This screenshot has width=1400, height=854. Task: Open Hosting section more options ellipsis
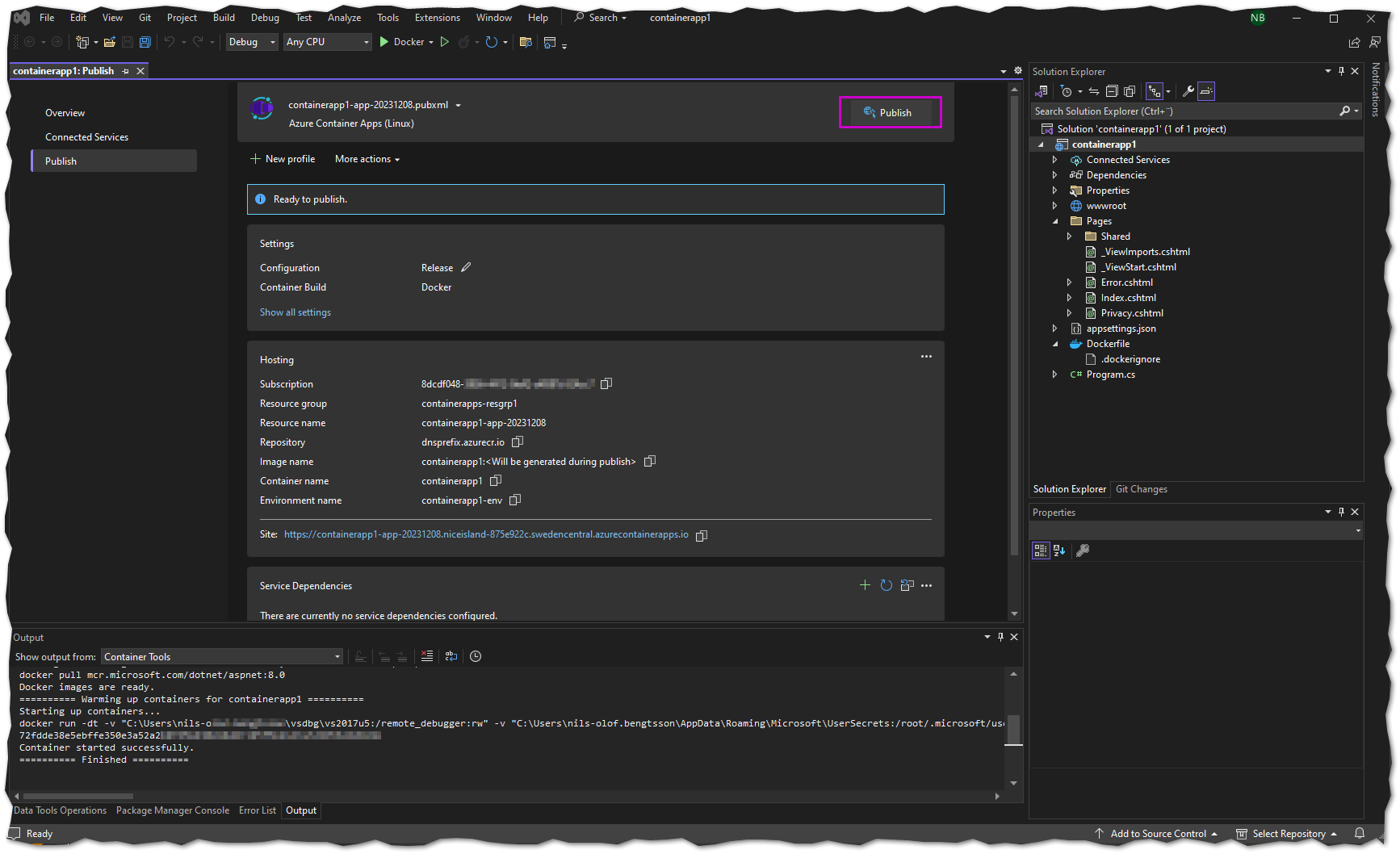926,356
